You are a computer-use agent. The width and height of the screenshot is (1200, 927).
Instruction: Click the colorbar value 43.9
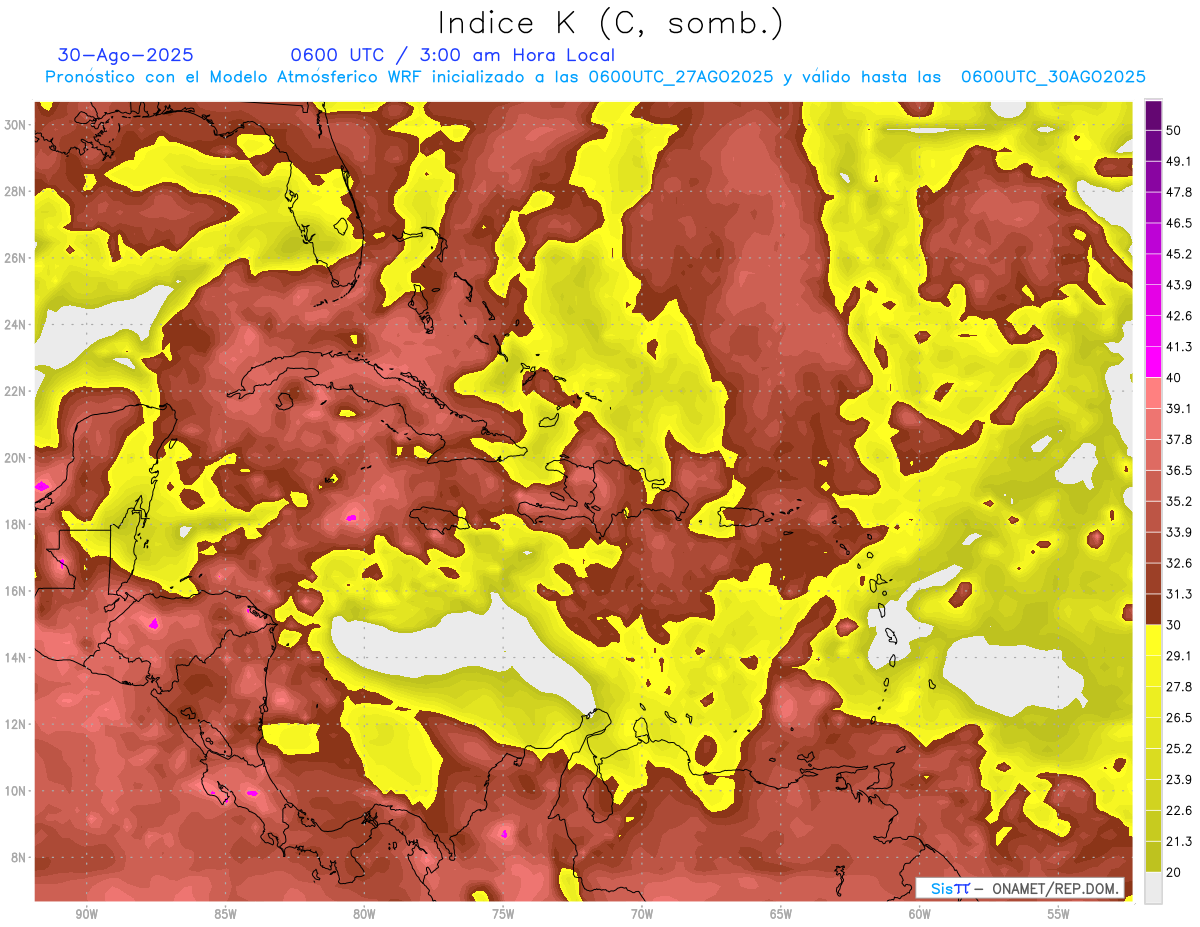1179,285
